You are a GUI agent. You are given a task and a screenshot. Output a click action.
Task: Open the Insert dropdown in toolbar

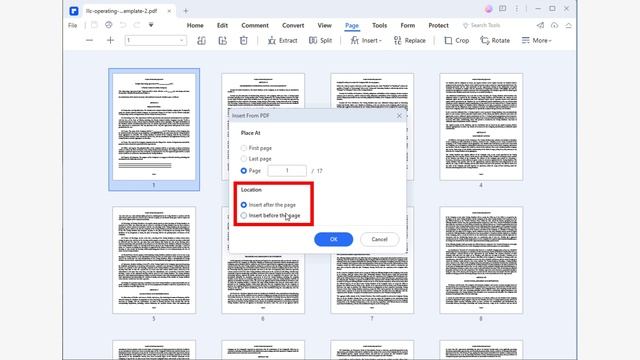click(366, 40)
